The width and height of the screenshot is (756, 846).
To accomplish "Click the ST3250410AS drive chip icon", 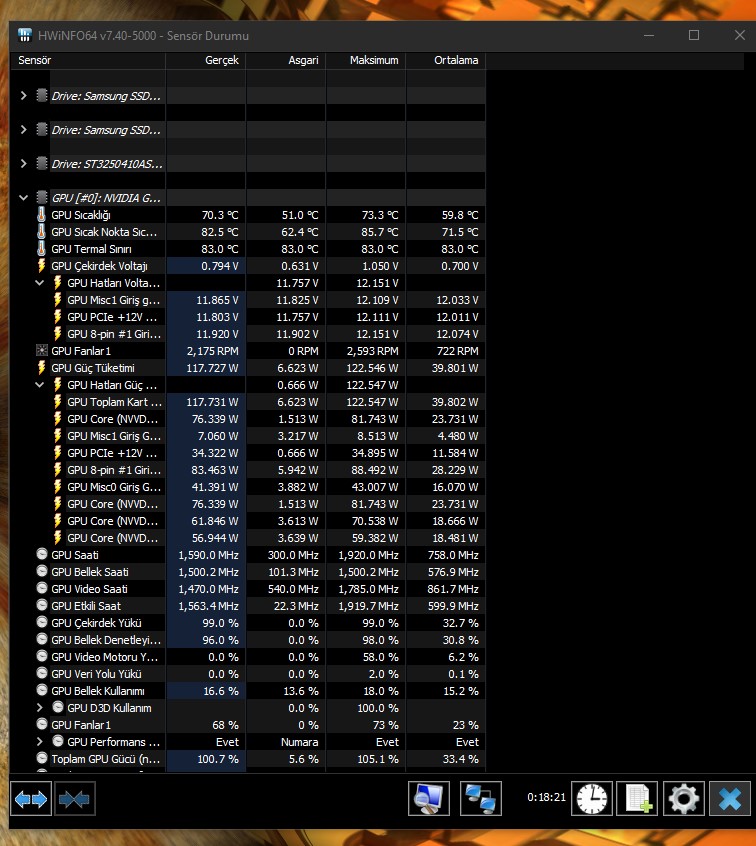I will [x=42, y=163].
